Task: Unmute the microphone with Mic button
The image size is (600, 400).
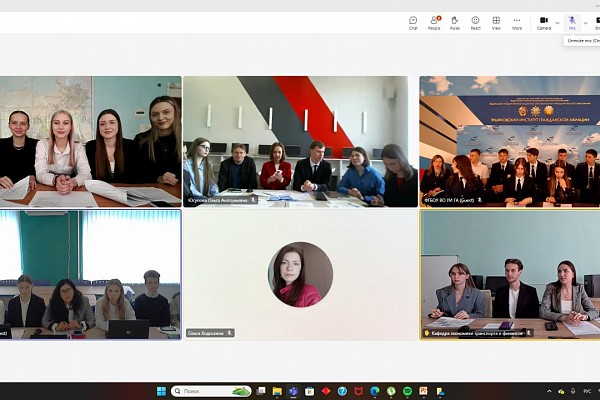Action: click(572, 23)
